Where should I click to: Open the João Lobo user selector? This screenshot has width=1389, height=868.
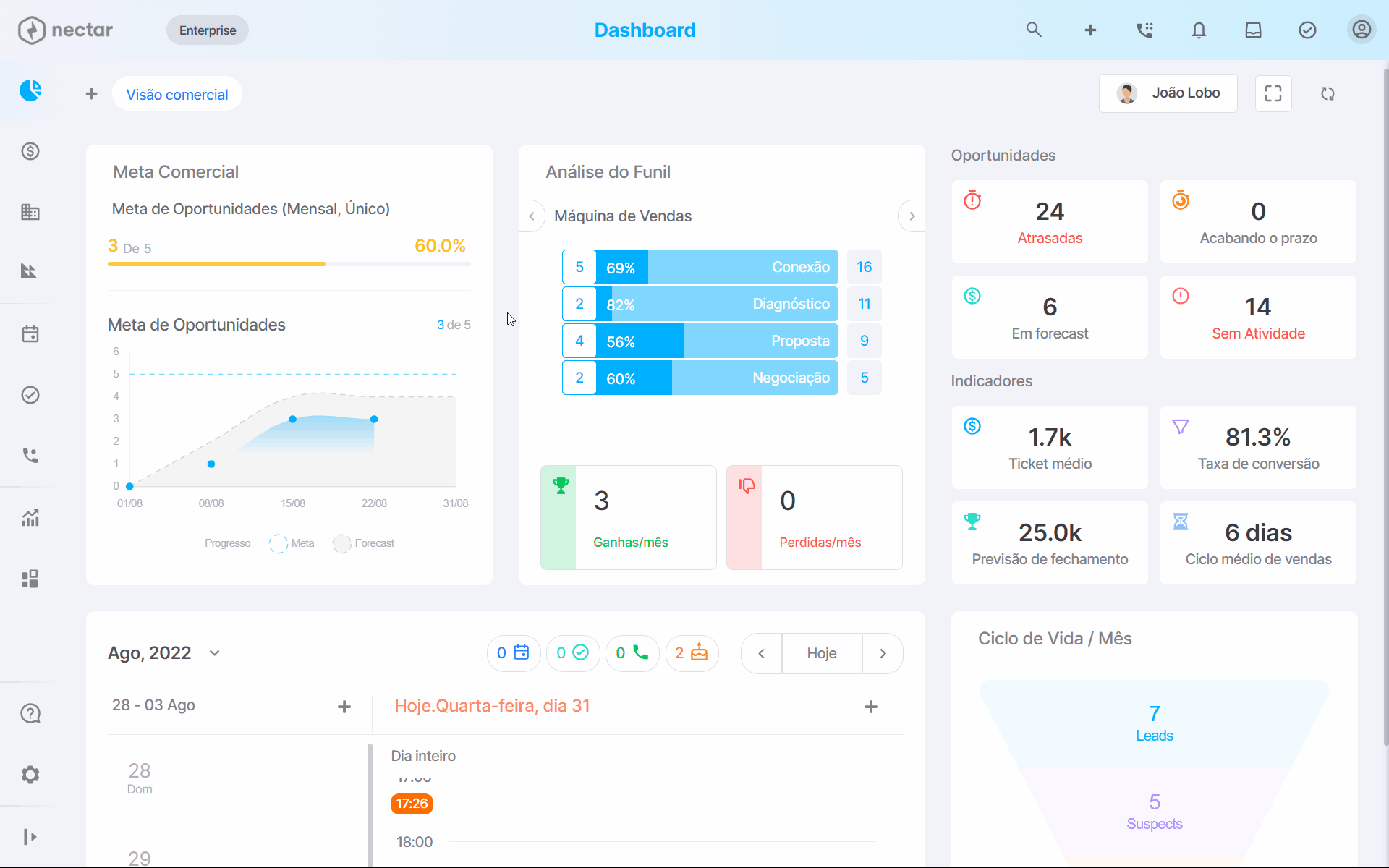[1168, 93]
